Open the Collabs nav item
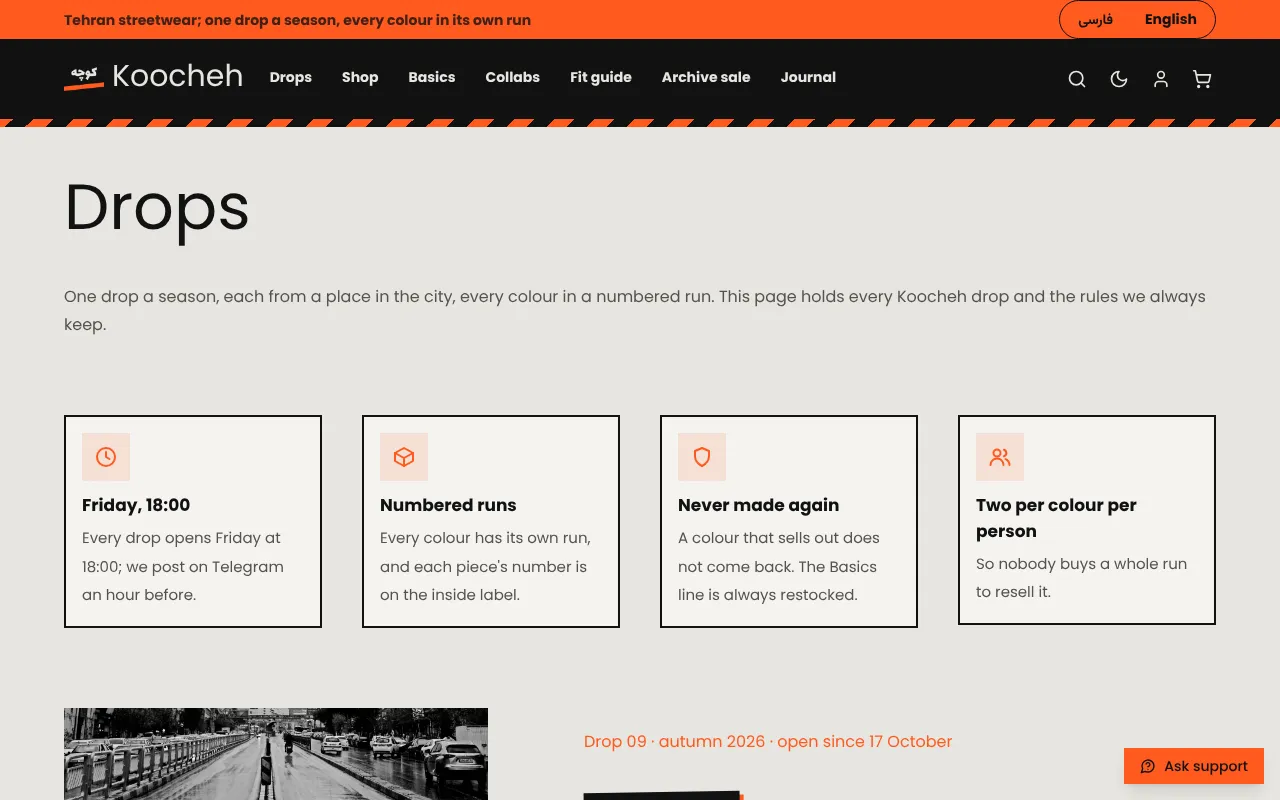This screenshot has width=1280, height=800. click(x=513, y=77)
